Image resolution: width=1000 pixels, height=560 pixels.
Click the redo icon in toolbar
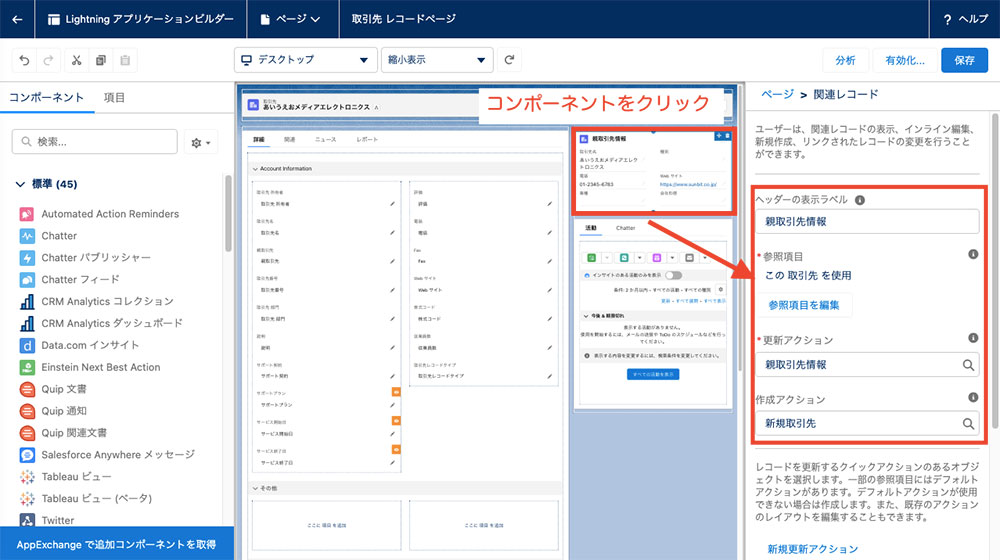tap(48, 60)
